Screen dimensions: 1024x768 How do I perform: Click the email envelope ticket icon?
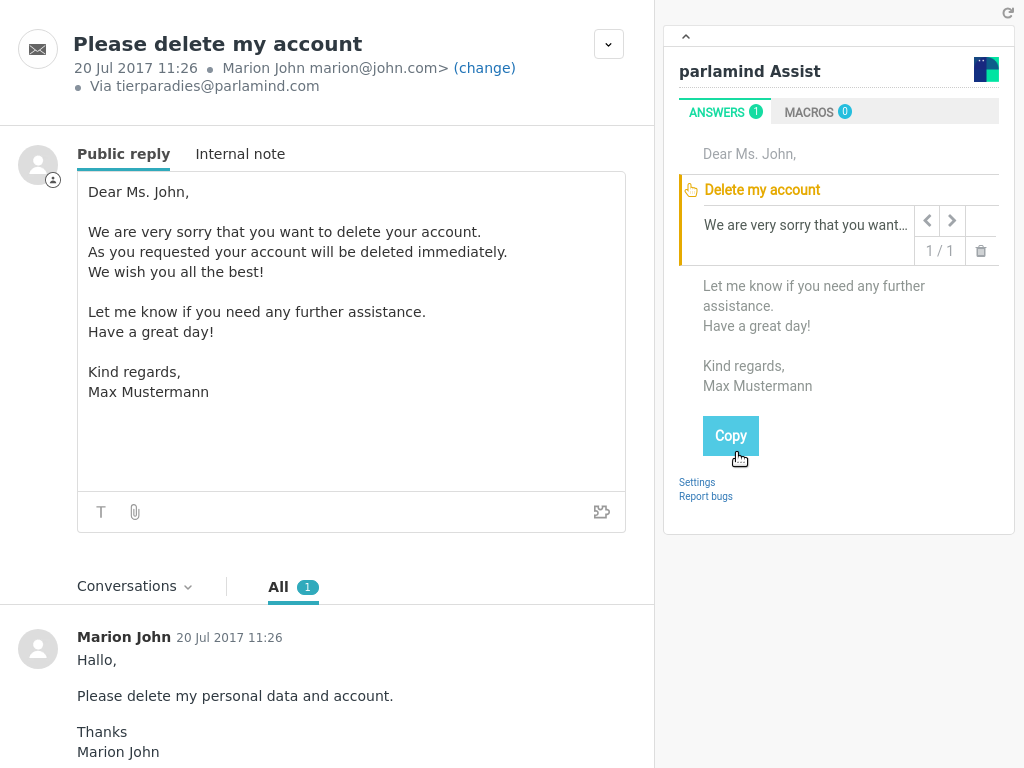tap(38, 49)
